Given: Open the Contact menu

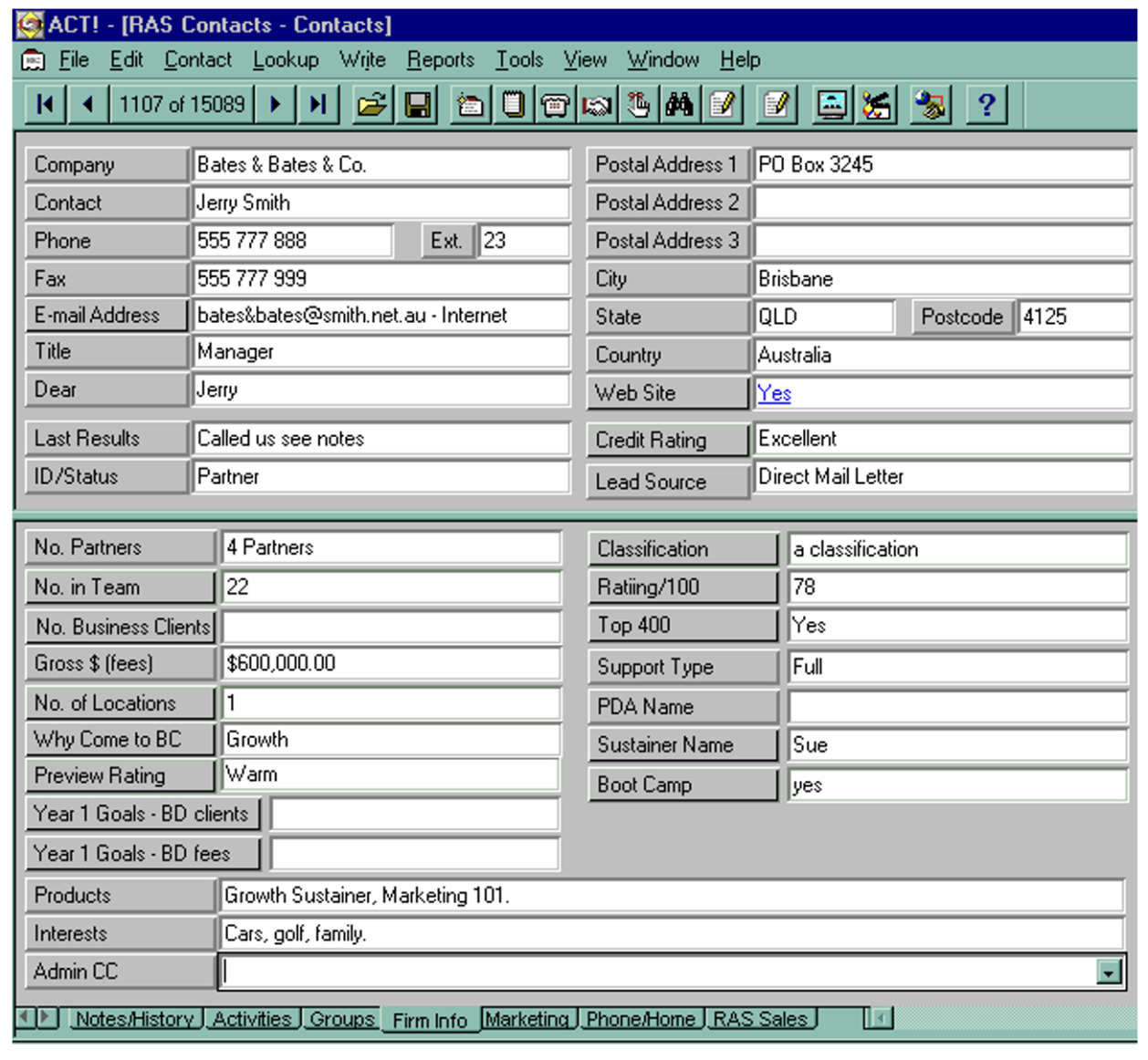Looking at the screenshot, I should point(197,59).
